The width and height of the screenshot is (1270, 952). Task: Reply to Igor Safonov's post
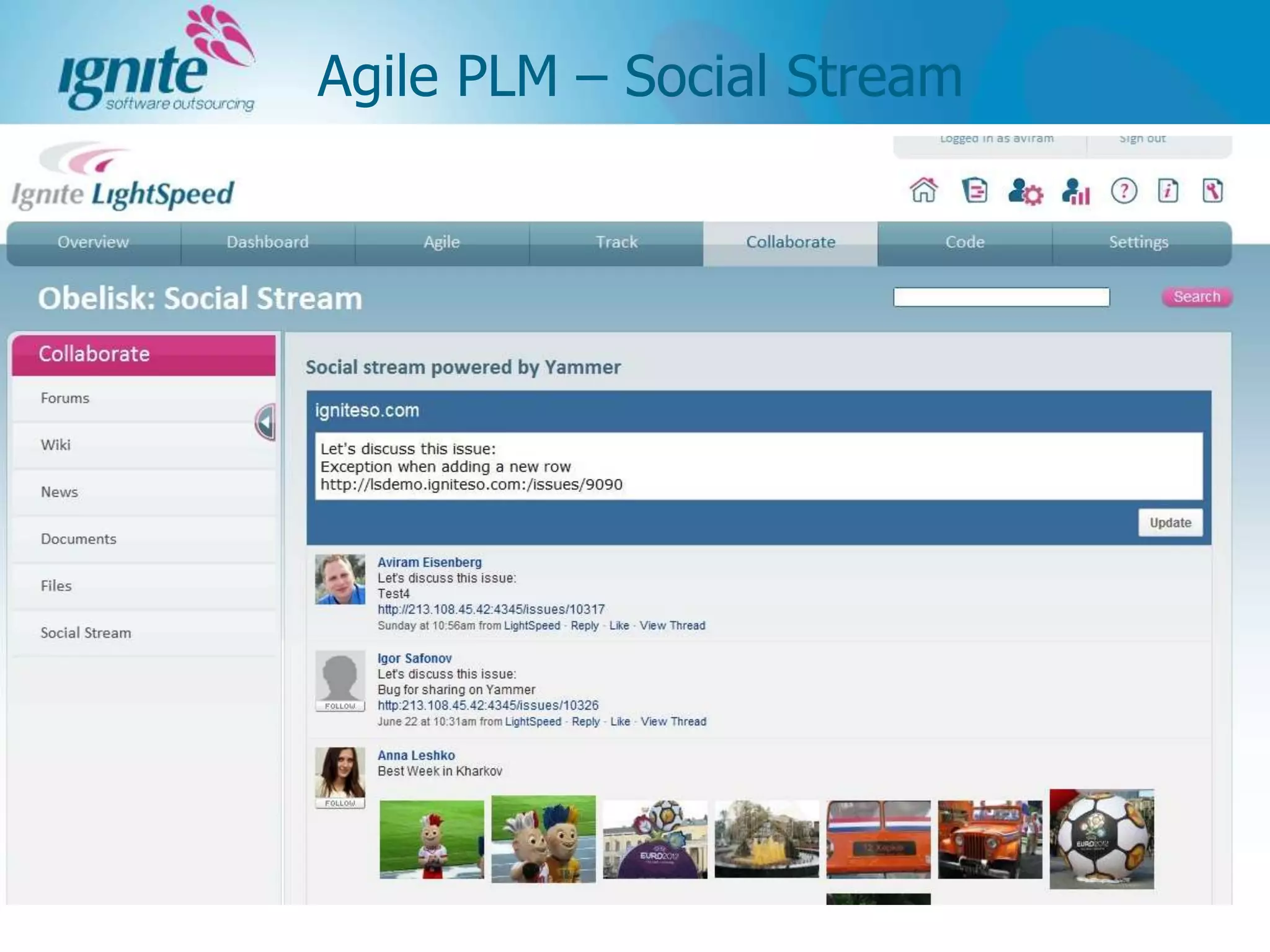(x=586, y=721)
